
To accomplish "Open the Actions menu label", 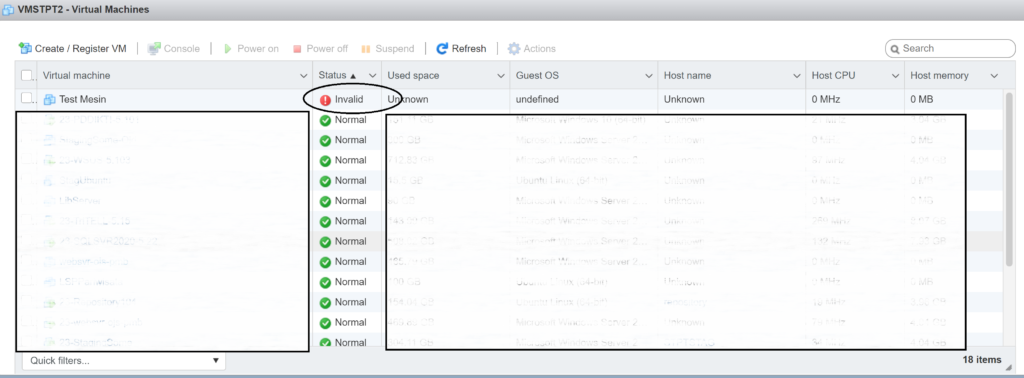I will point(539,49).
